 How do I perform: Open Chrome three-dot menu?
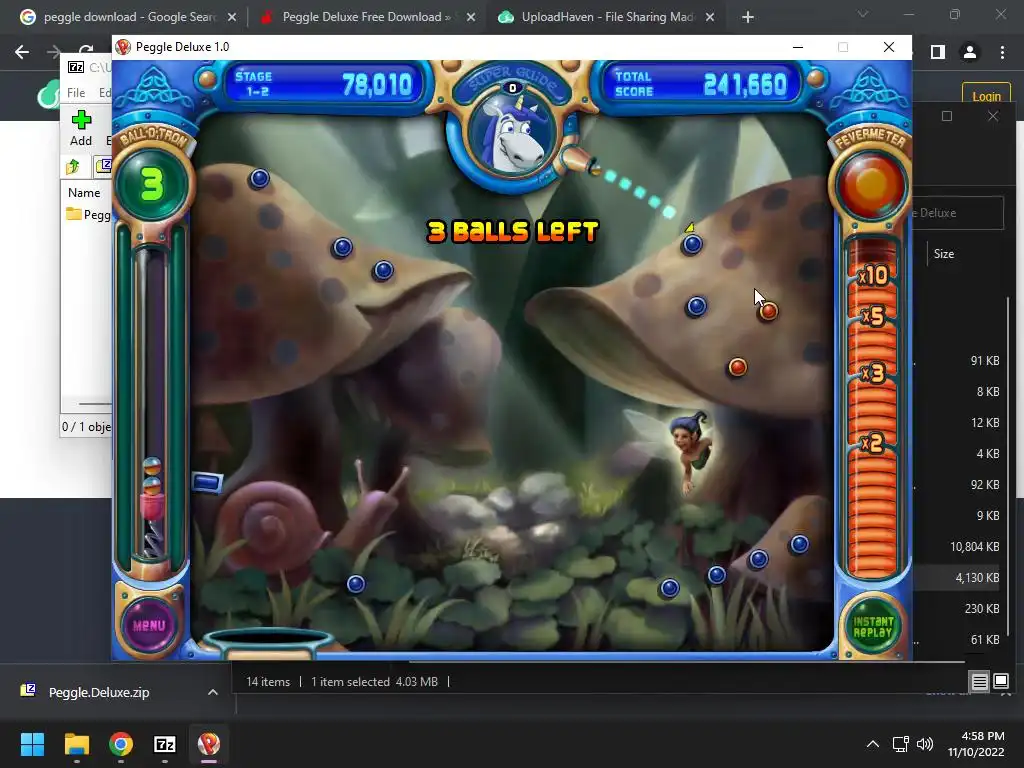pyautogui.click(x=1002, y=52)
